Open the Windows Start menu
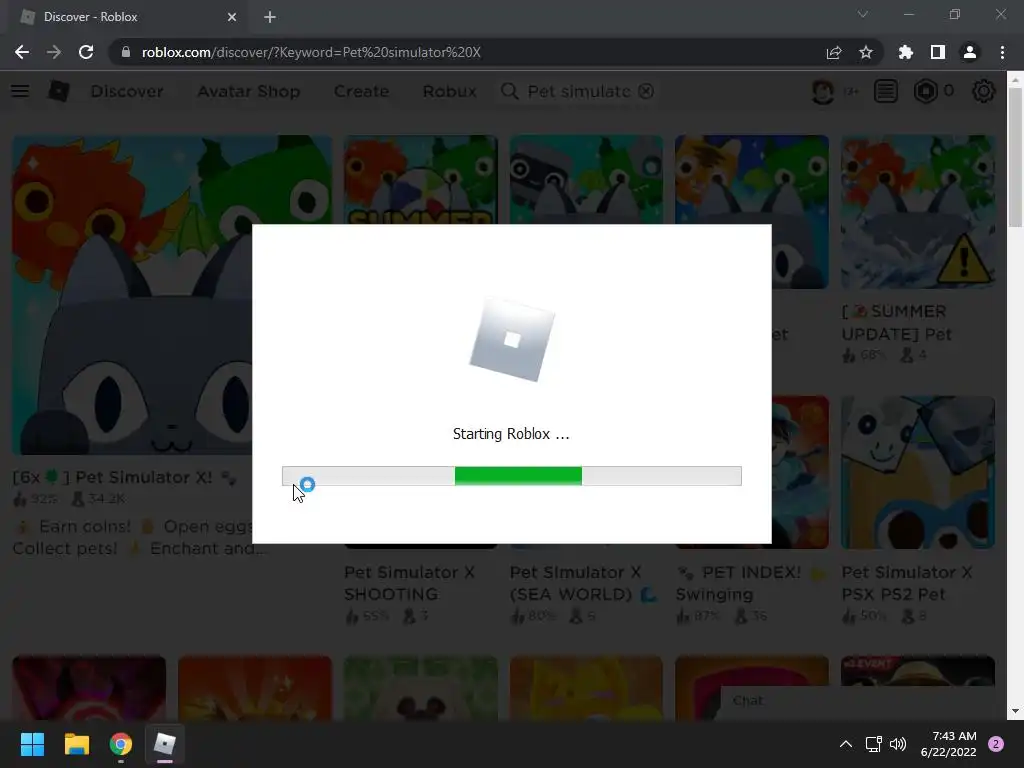Screen dimensions: 1024x768 [x=32, y=744]
